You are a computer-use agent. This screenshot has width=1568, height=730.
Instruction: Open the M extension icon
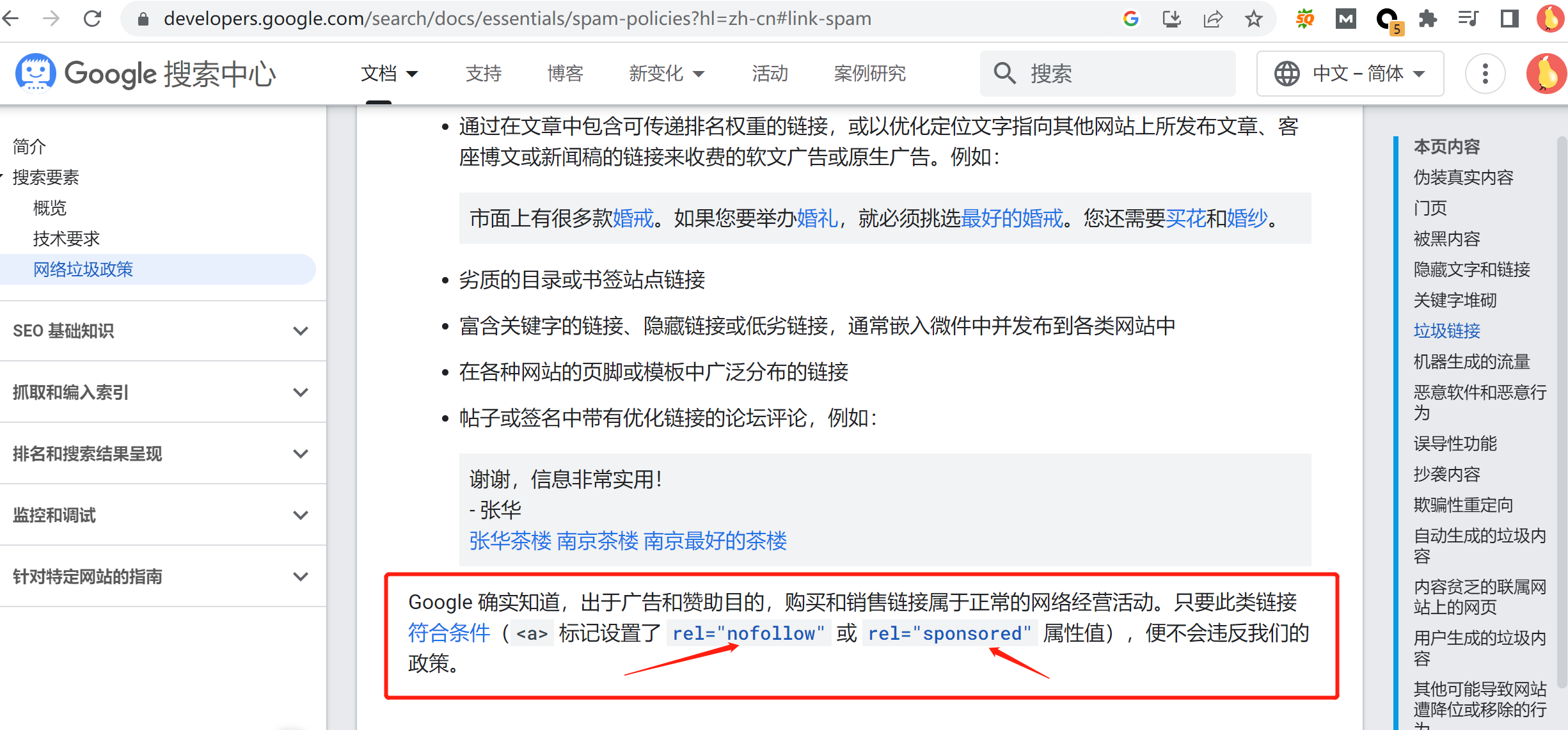tap(1346, 19)
